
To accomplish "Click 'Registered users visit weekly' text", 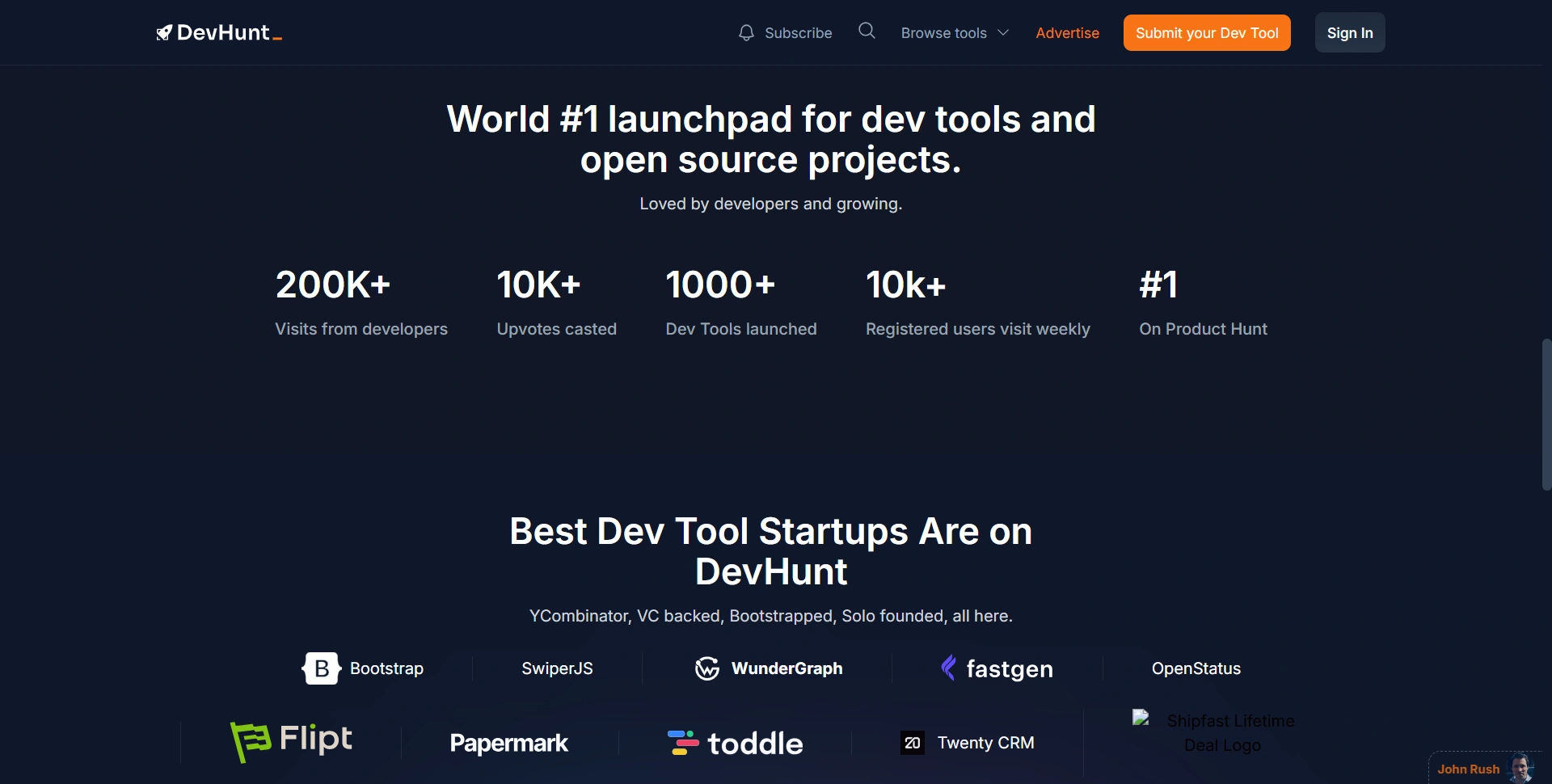I will point(978,329).
